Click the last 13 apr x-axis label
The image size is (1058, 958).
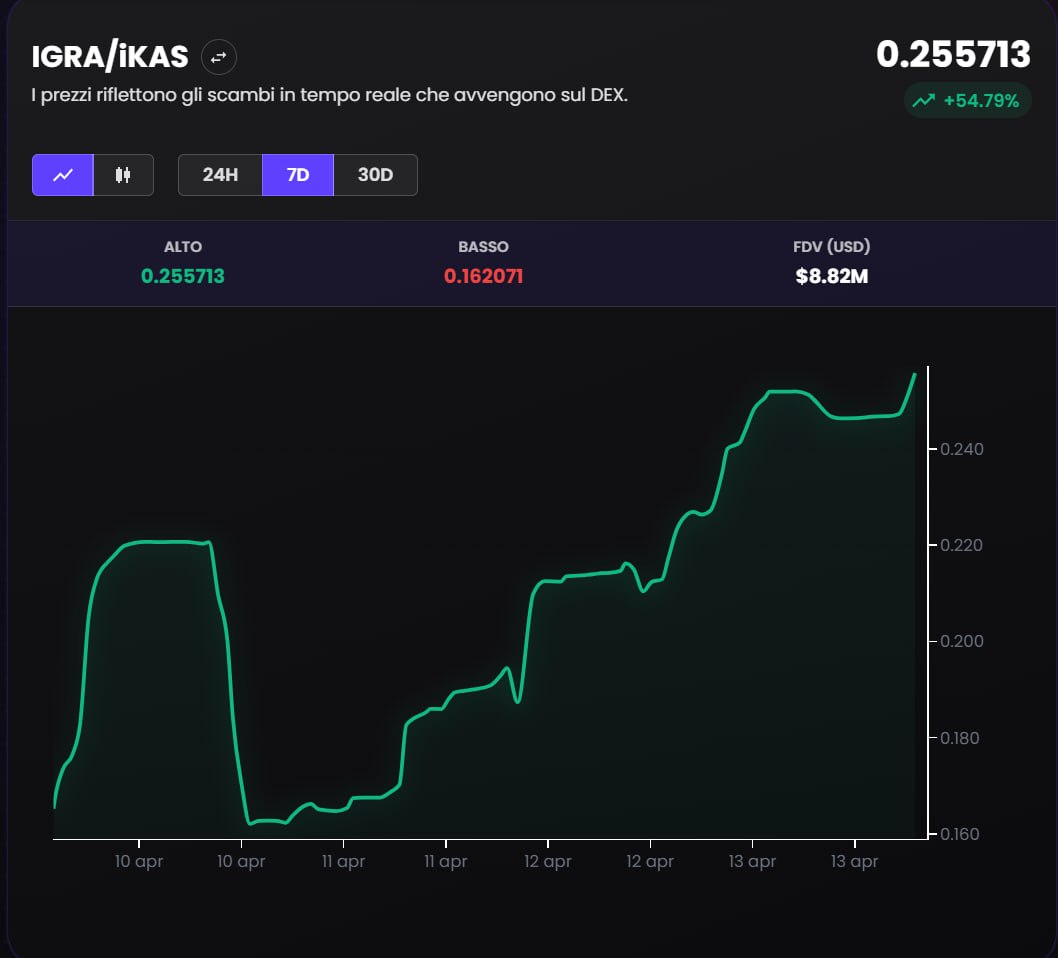(x=855, y=862)
